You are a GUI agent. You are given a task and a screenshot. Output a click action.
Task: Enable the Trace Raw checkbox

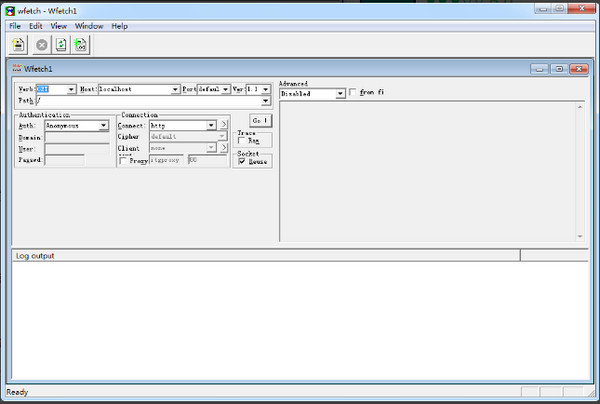tap(241, 141)
